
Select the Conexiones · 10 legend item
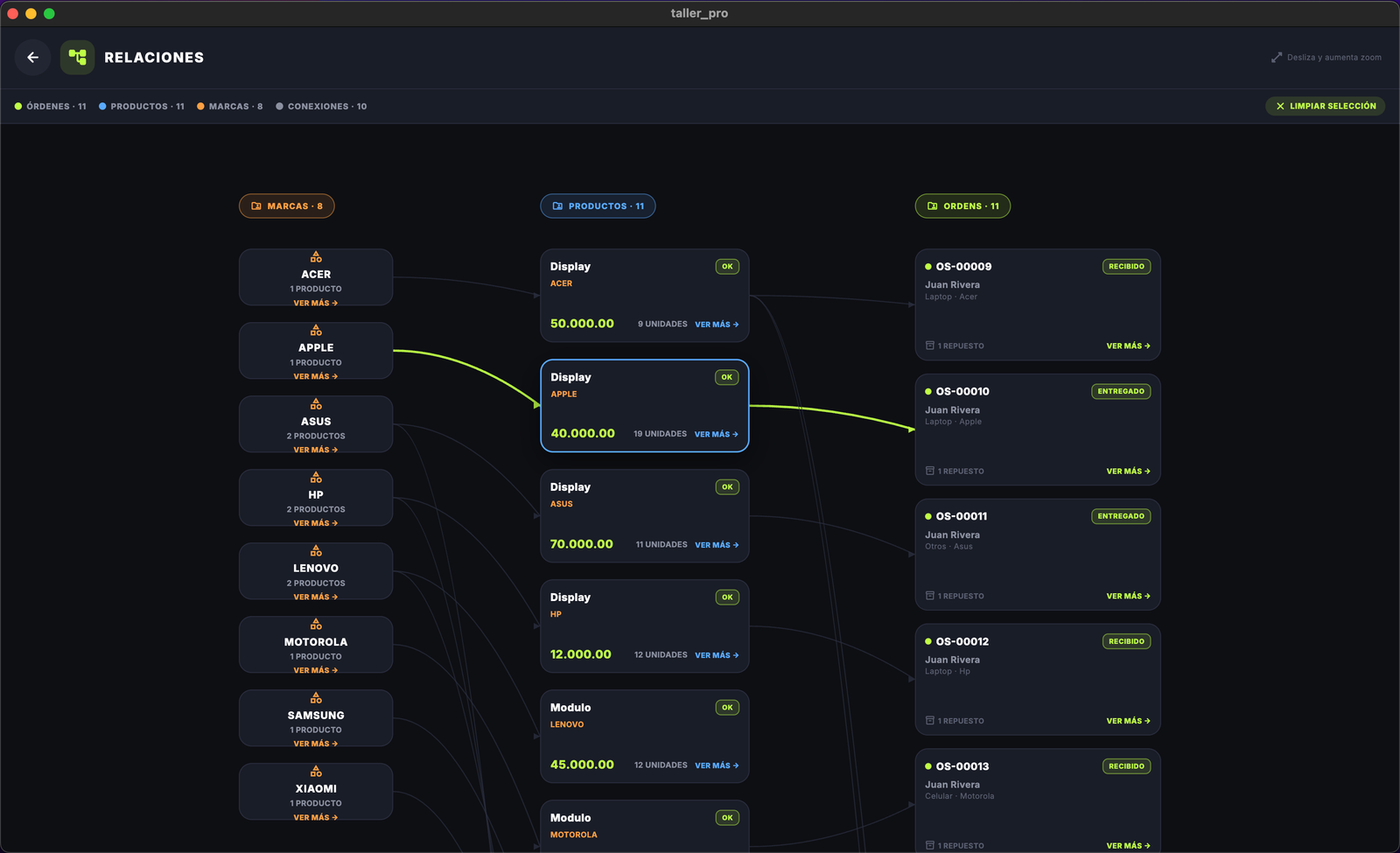pos(321,107)
